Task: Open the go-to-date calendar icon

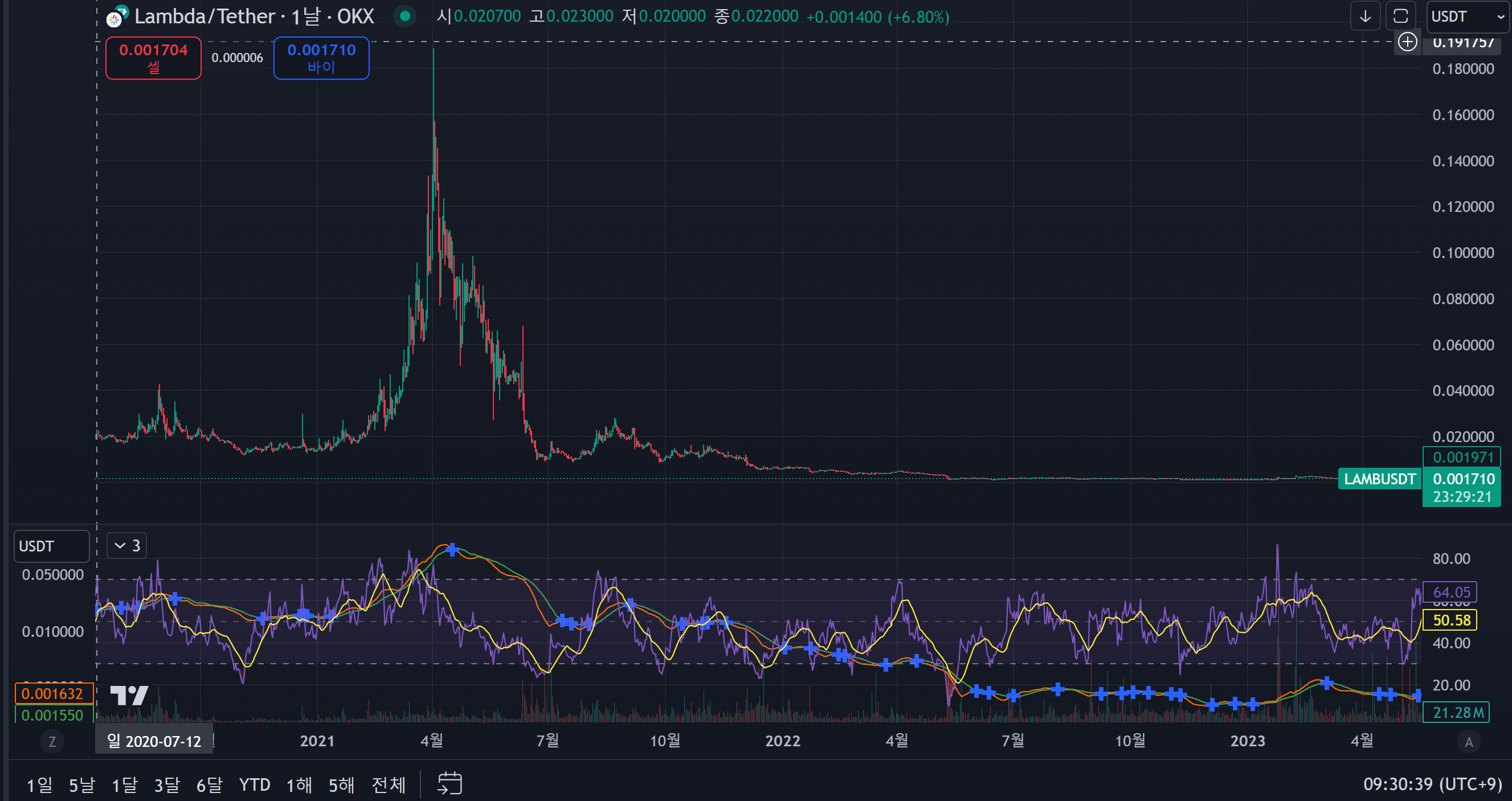Action: pos(449,784)
